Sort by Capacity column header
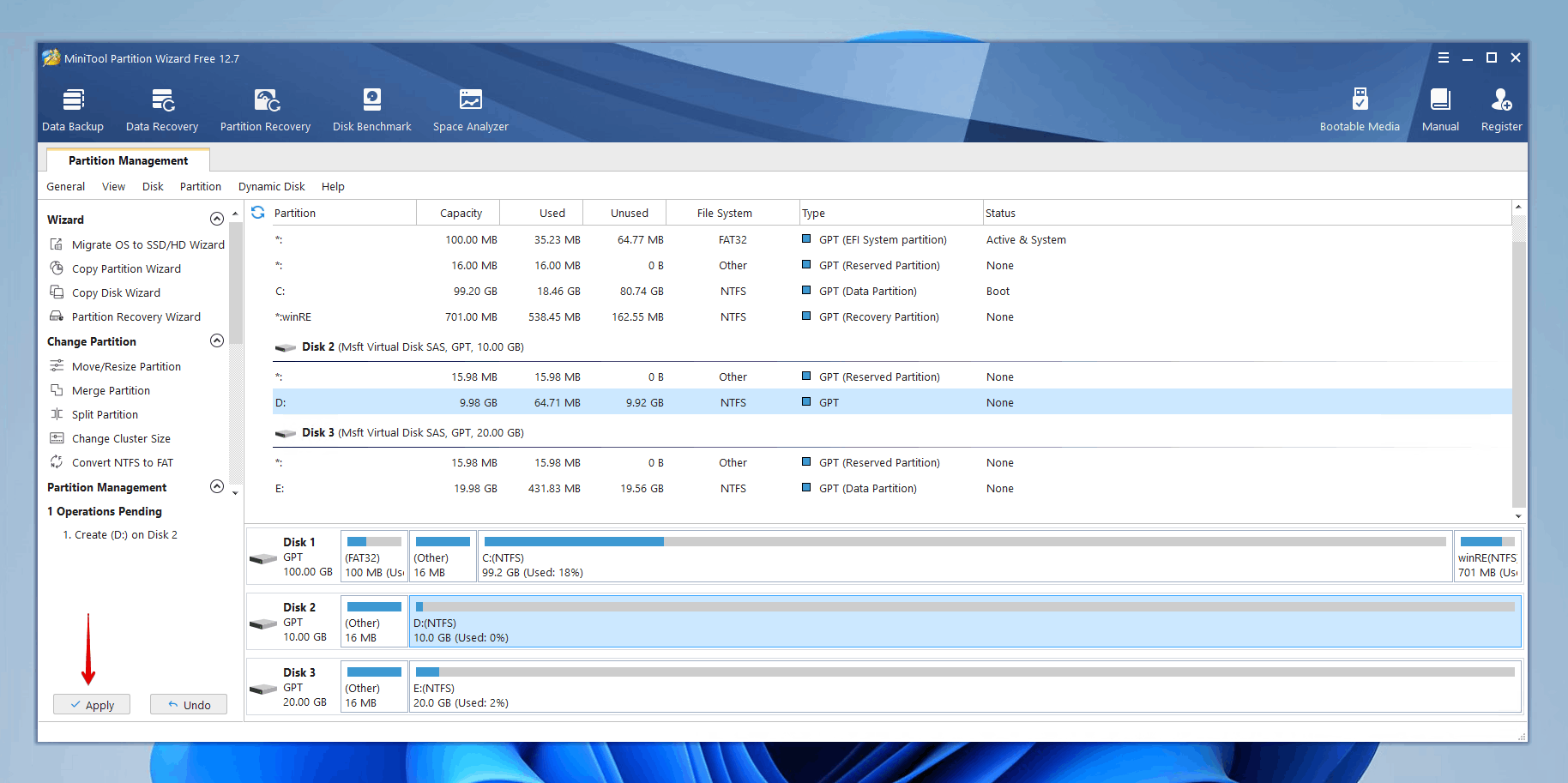This screenshot has width=1568, height=783. coord(459,213)
